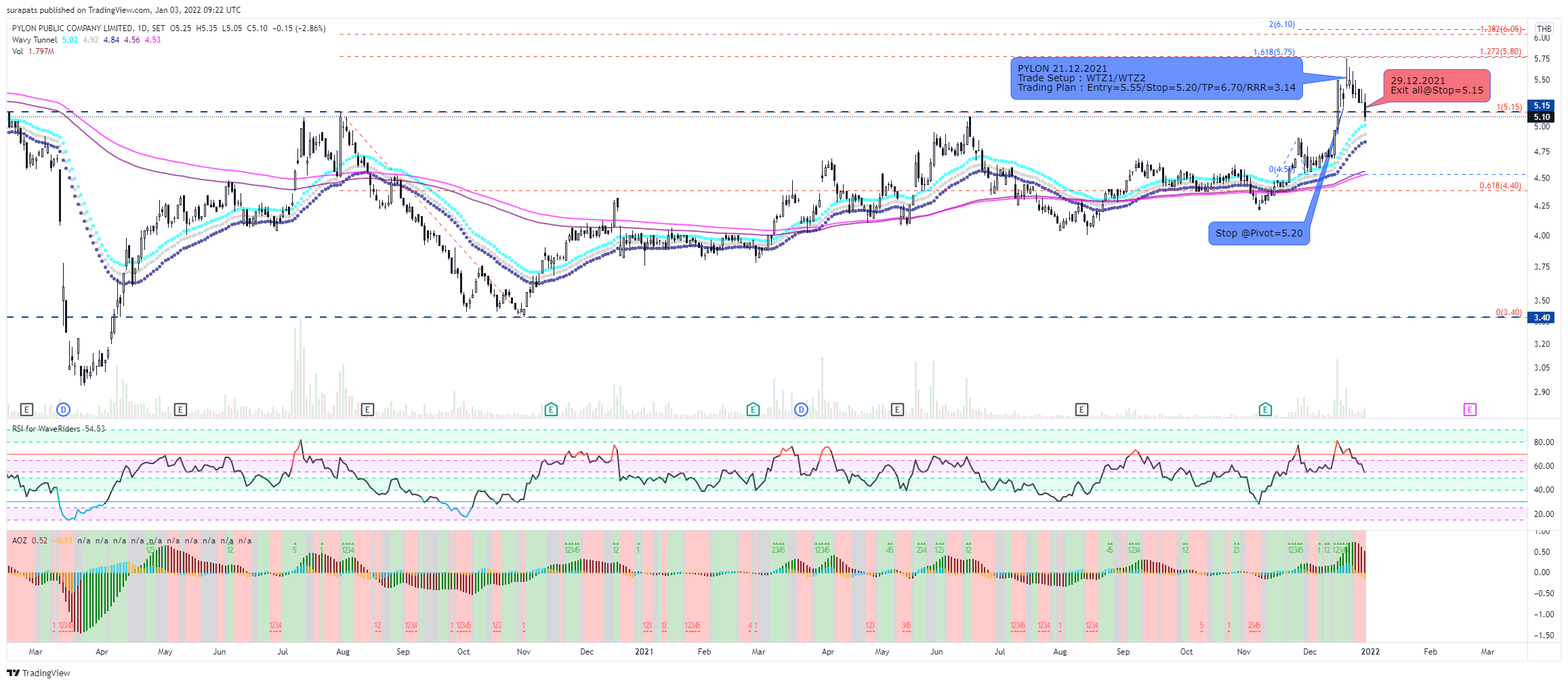This screenshot has height=685, width=1568.
Task: Click the THB currency label on price axis
Action: (1544, 28)
